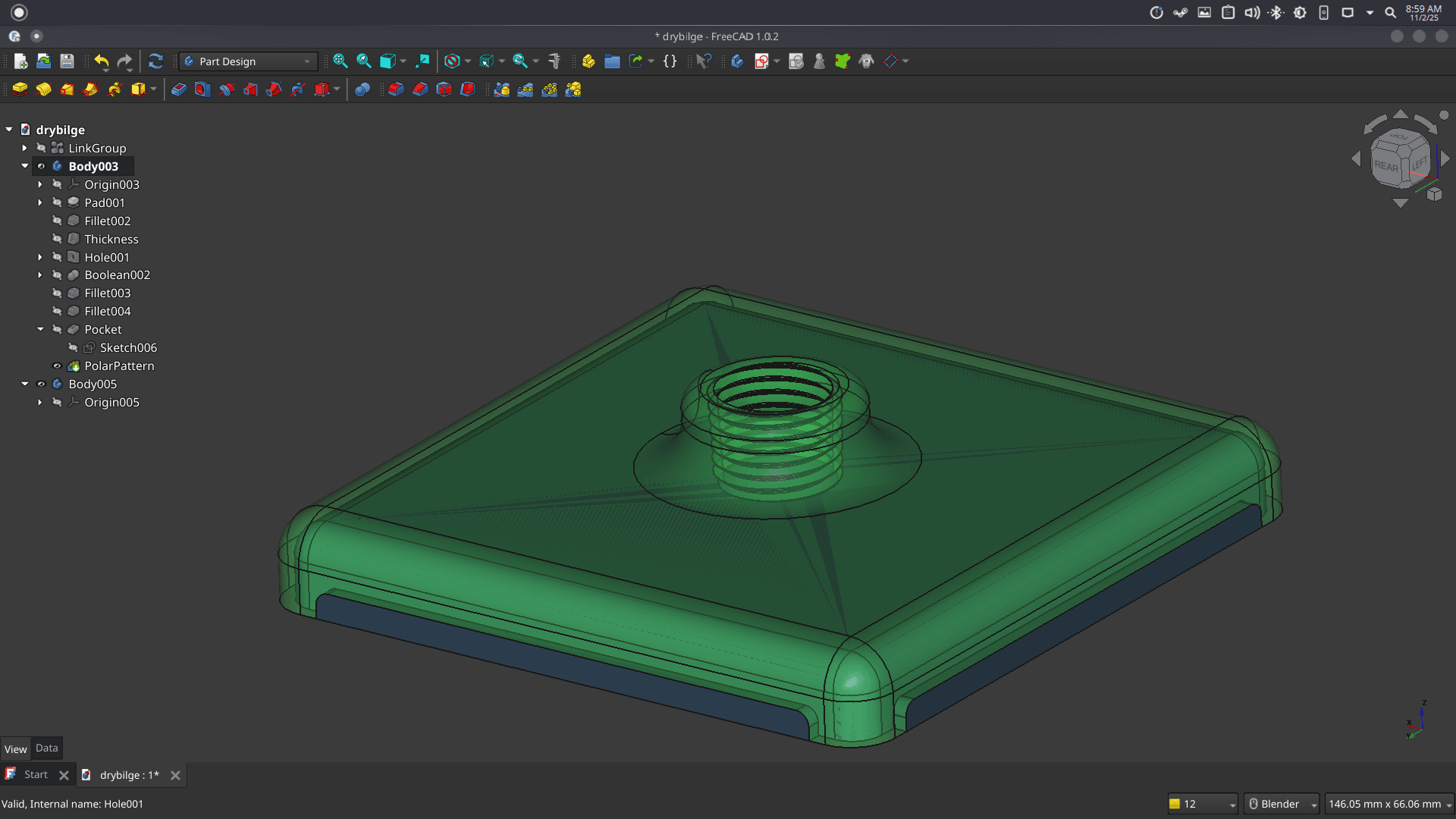Undo the last action

(x=102, y=61)
